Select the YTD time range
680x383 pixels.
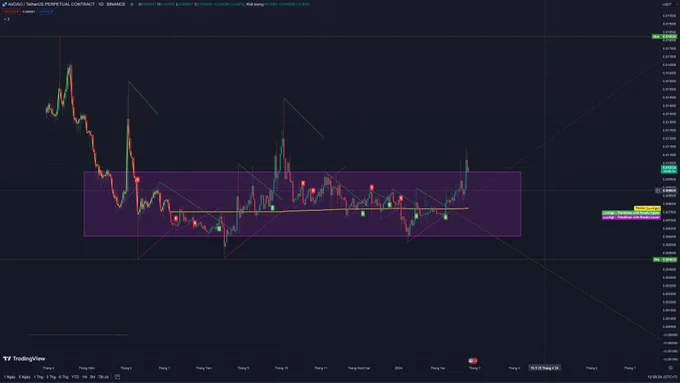point(75,377)
